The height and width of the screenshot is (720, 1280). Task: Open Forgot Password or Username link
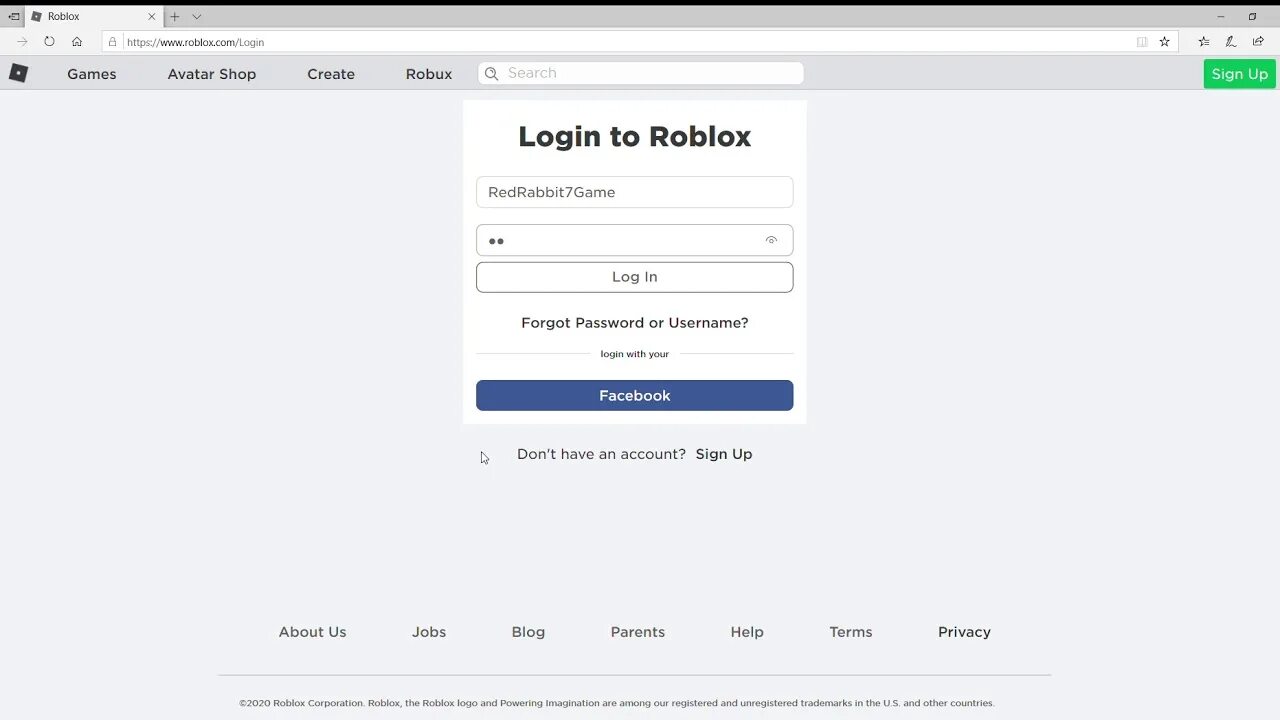click(x=635, y=323)
